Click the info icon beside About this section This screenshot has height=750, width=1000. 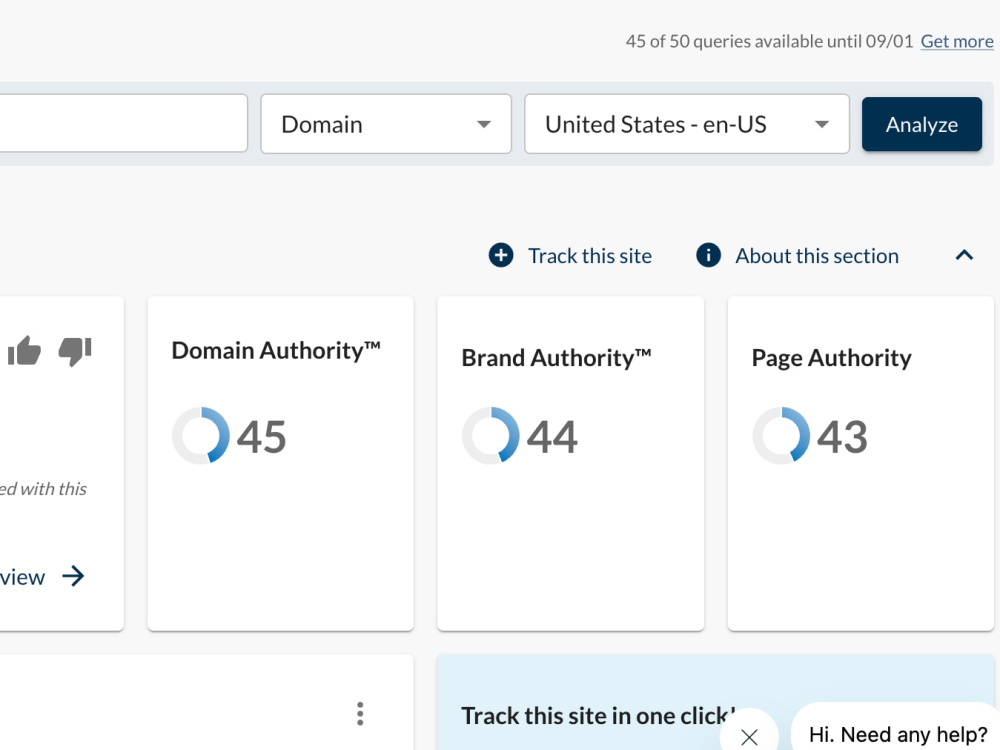708,256
